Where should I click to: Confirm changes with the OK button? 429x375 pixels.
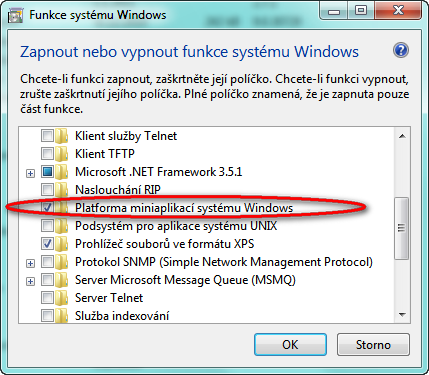point(290,344)
